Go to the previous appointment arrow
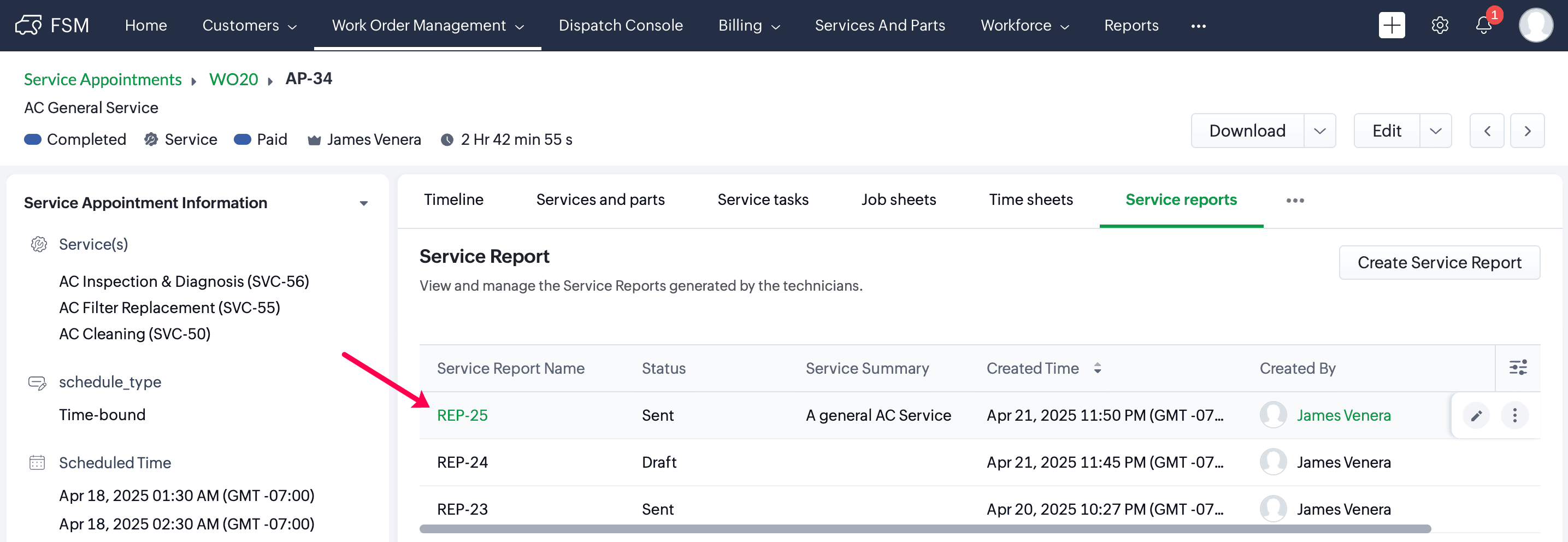The height and width of the screenshot is (542, 1568). coord(1487,131)
